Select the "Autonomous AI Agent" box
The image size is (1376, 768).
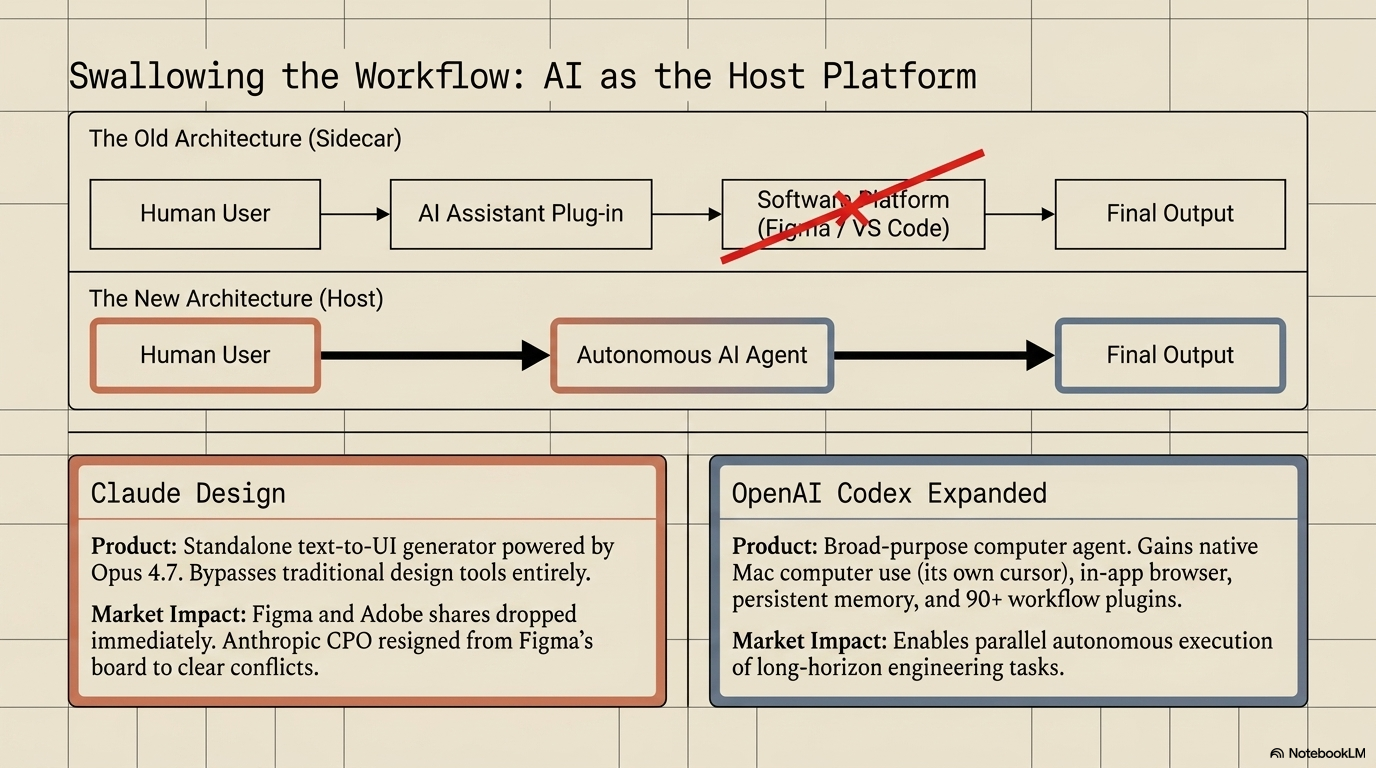pos(692,355)
